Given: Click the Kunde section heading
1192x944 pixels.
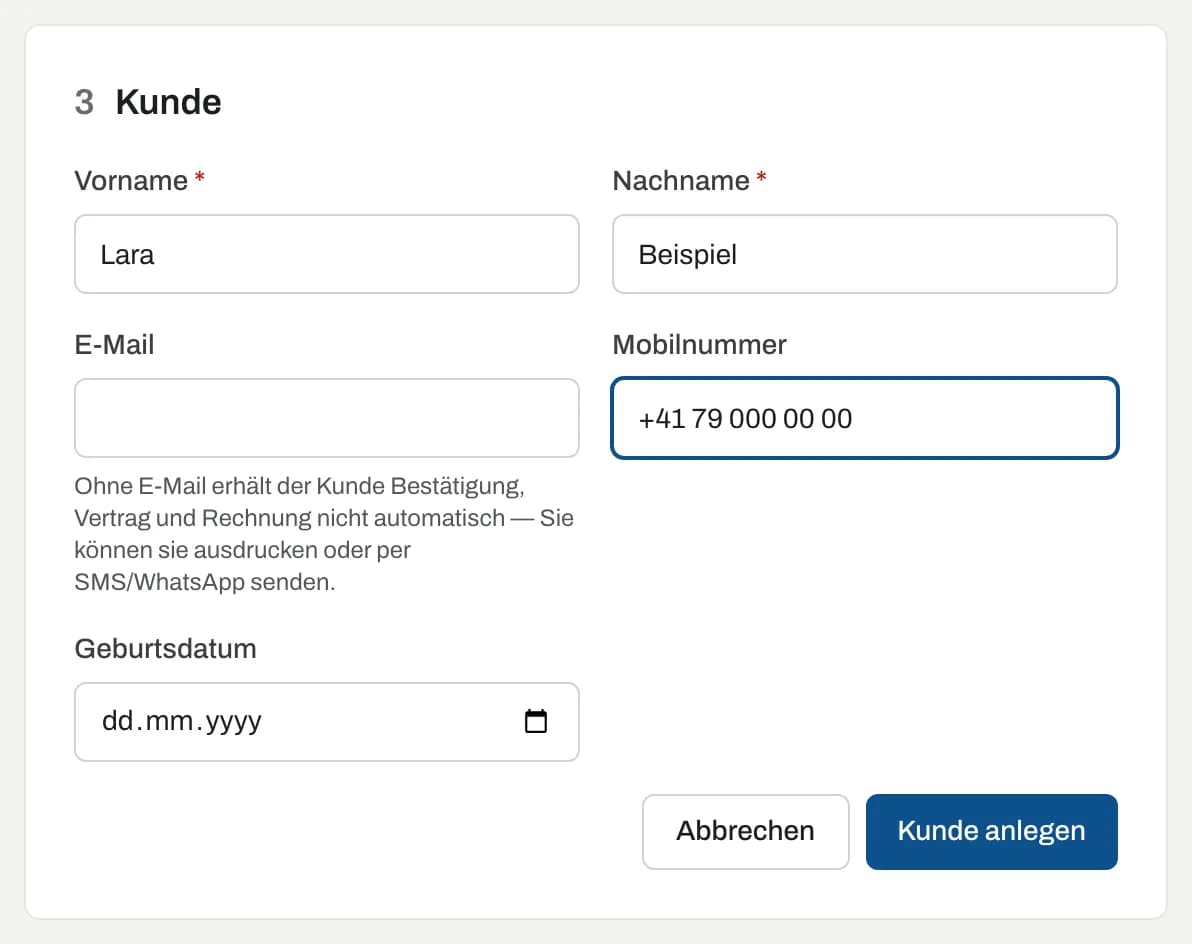Looking at the screenshot, I should click(168, 102).
